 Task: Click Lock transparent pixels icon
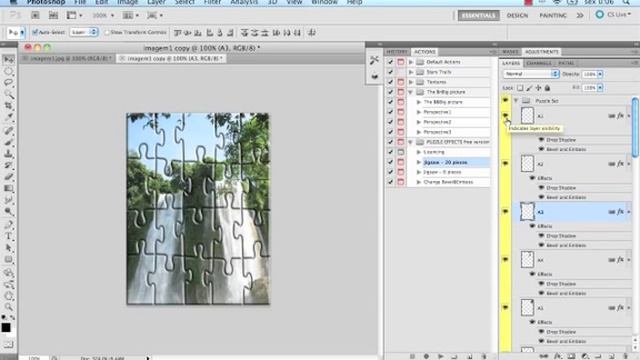pos(520,88)
